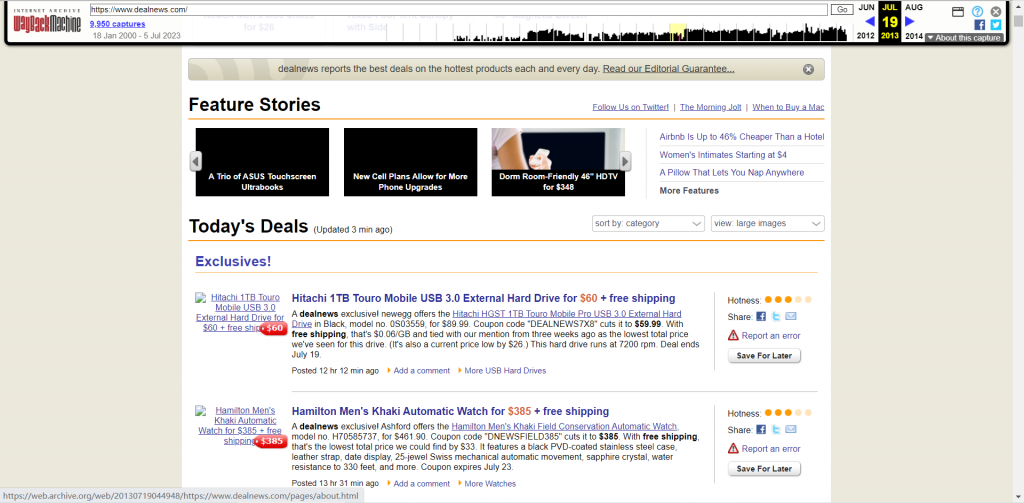Image resolution: width=1024 pixels, height=503 pixels.
Task: Open Follow Us on Twitter link
Action: [631, 107]
